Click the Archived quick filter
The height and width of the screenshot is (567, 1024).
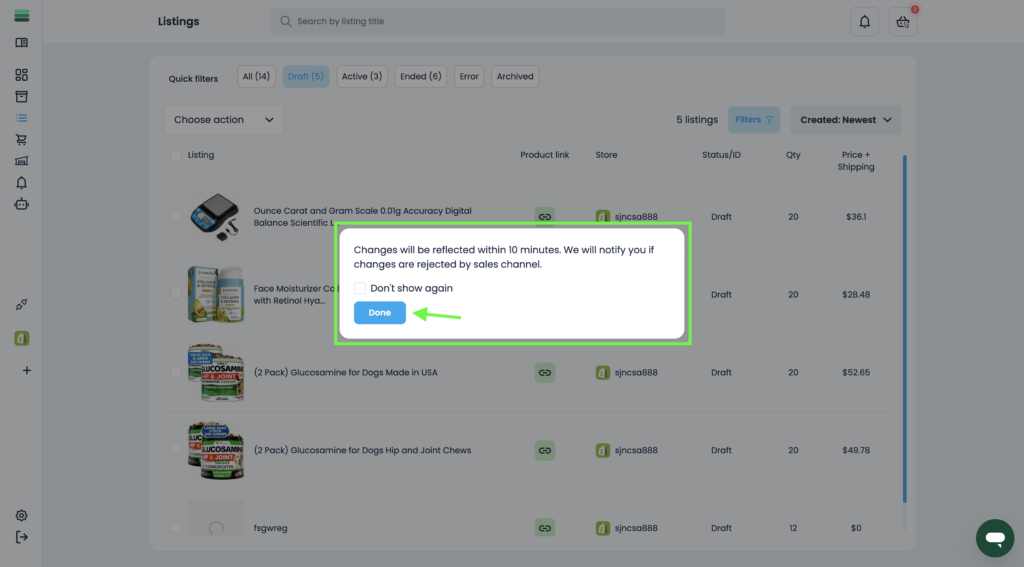click(515, 77)
